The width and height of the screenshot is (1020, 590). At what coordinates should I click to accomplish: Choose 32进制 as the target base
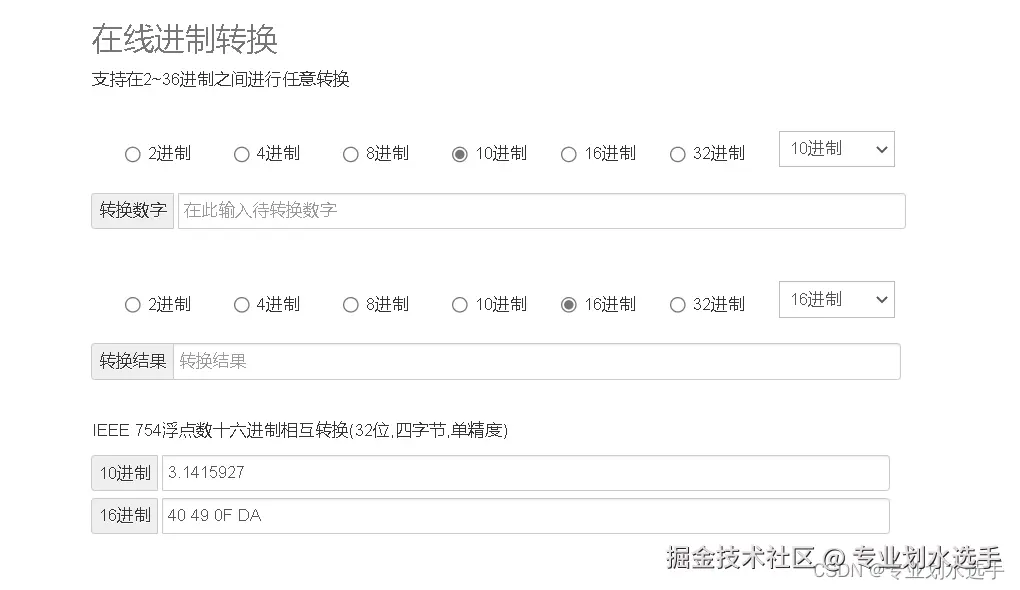(x=678, y=305)
